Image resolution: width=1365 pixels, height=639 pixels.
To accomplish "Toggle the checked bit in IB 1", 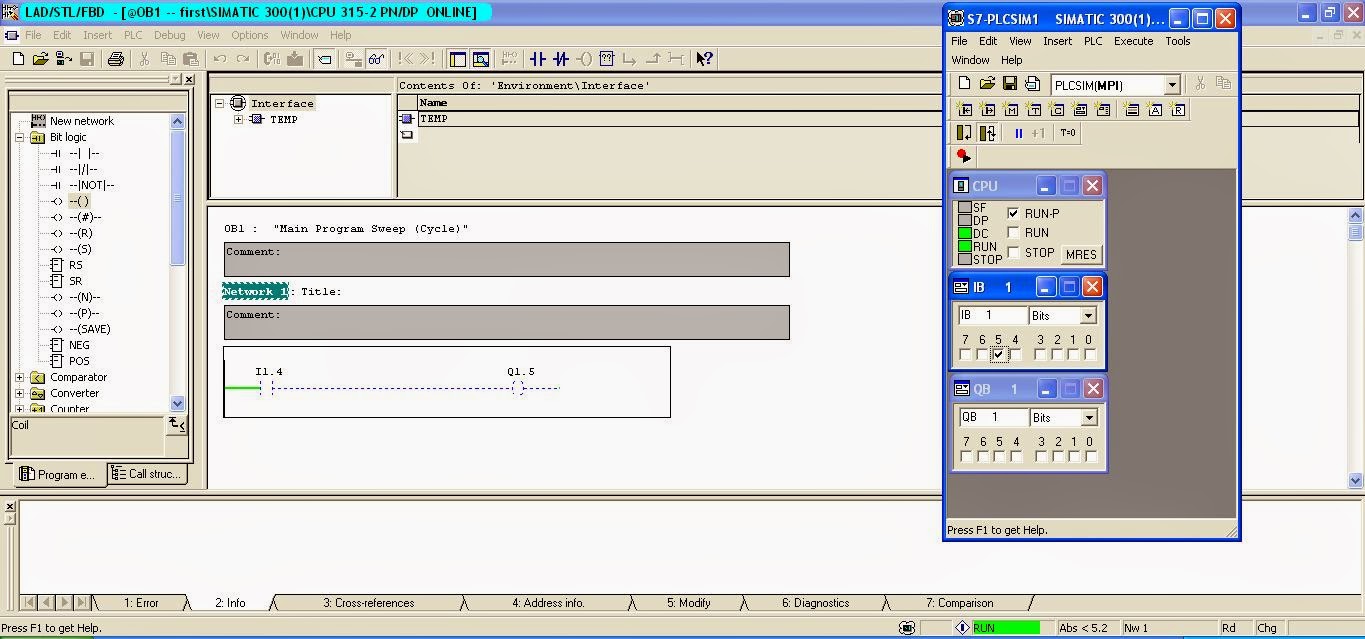I will coord(998,355).
